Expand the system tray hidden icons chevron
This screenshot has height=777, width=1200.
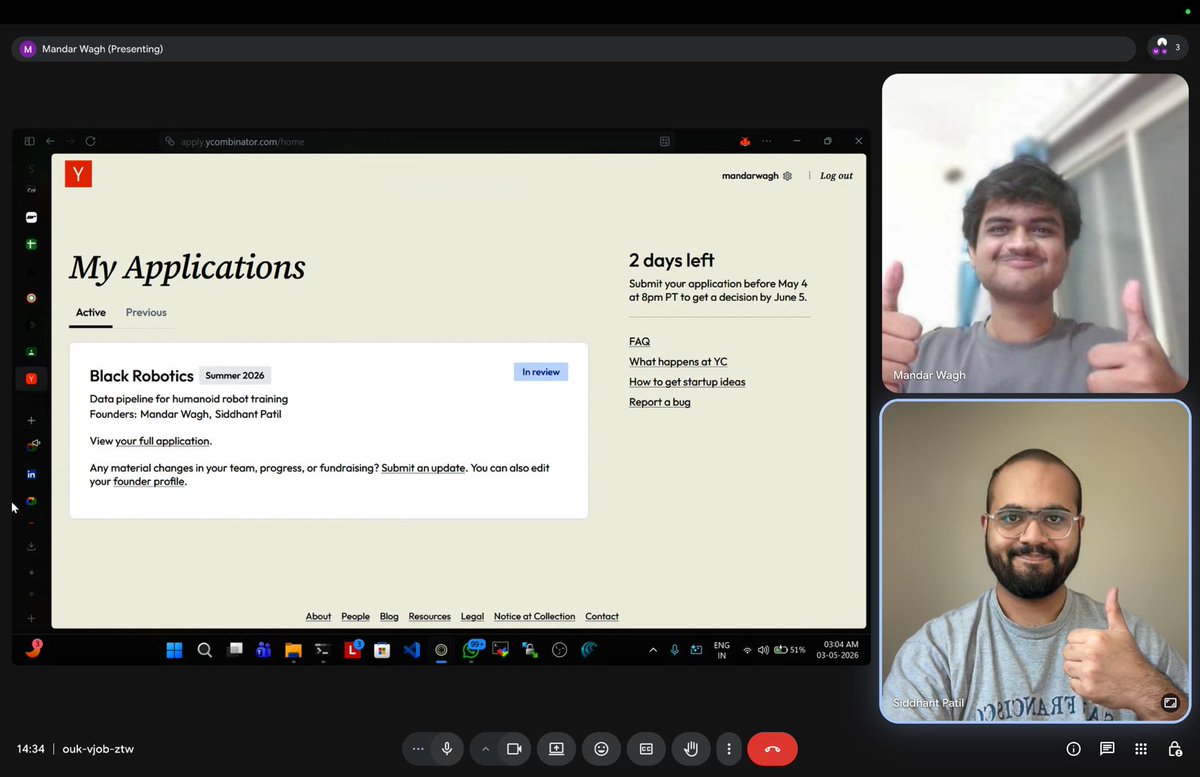[653, 650]
